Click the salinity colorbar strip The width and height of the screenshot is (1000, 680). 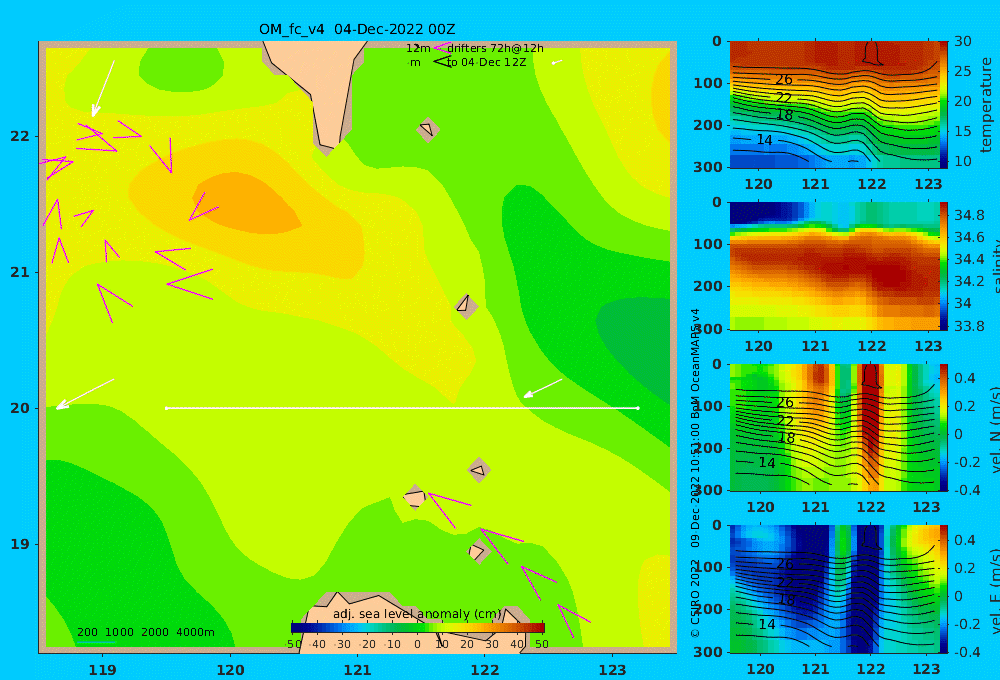click(944, 266)
